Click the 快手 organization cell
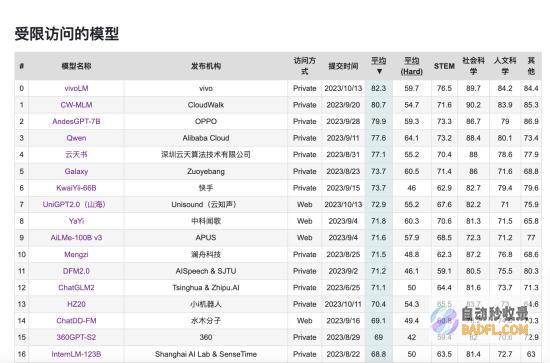The image size is (550, 363). click(x=206, y=188)
